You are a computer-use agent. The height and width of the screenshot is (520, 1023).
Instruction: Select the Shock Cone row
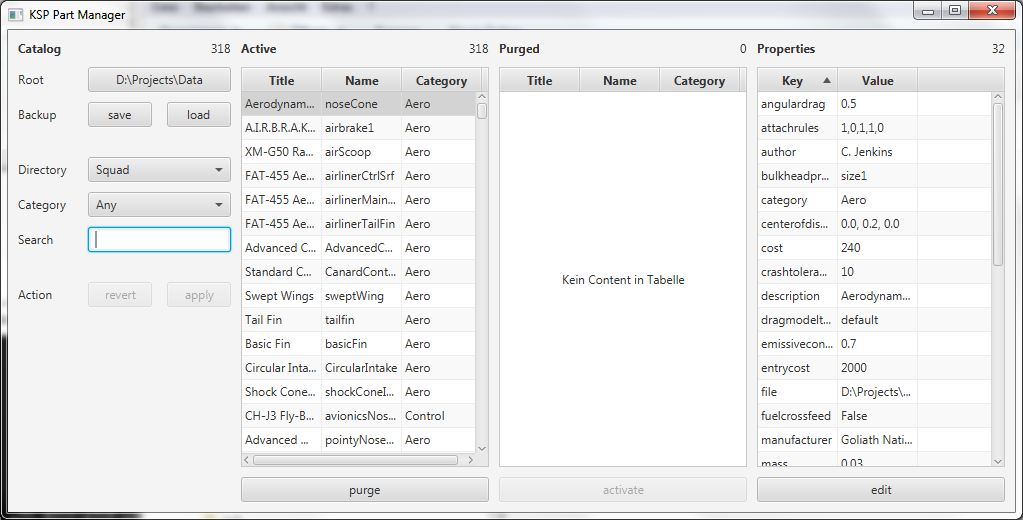[x=359, y=391]
